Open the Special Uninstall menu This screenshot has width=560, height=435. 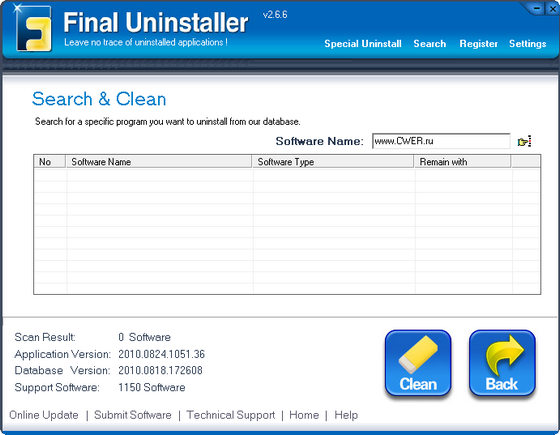tap(363, 44)
